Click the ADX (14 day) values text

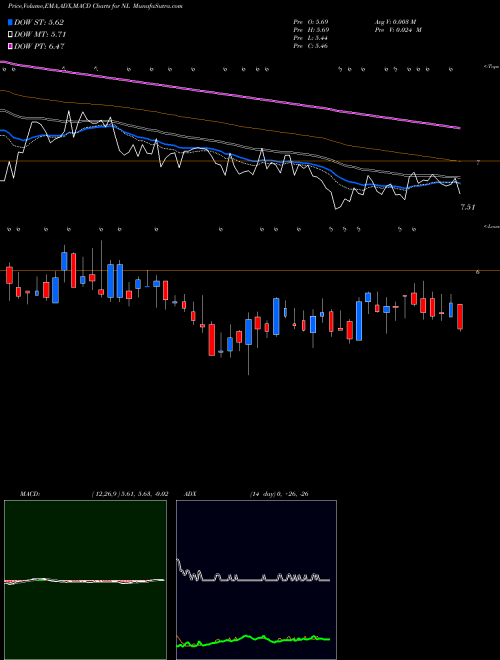[279, 494]
